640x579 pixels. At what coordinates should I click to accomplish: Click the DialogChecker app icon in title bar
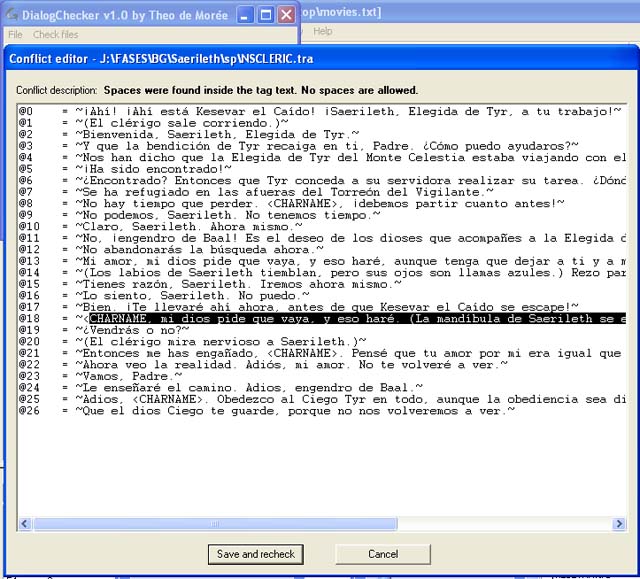point(11,14)
